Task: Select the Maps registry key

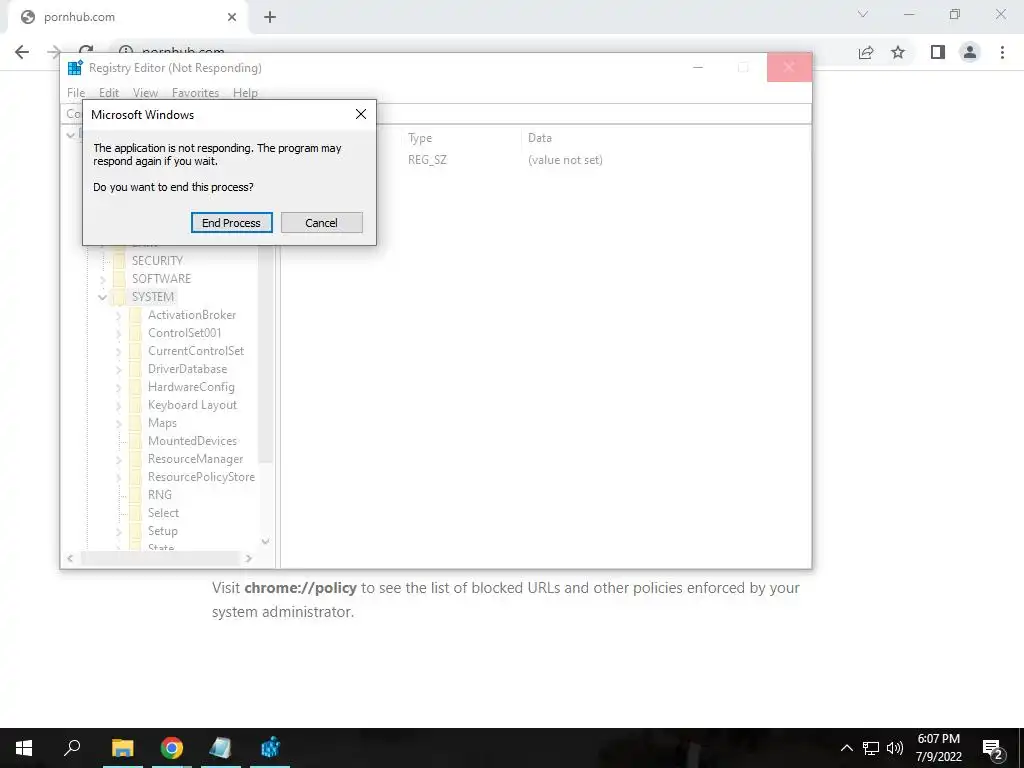Action: coord(162,423)
